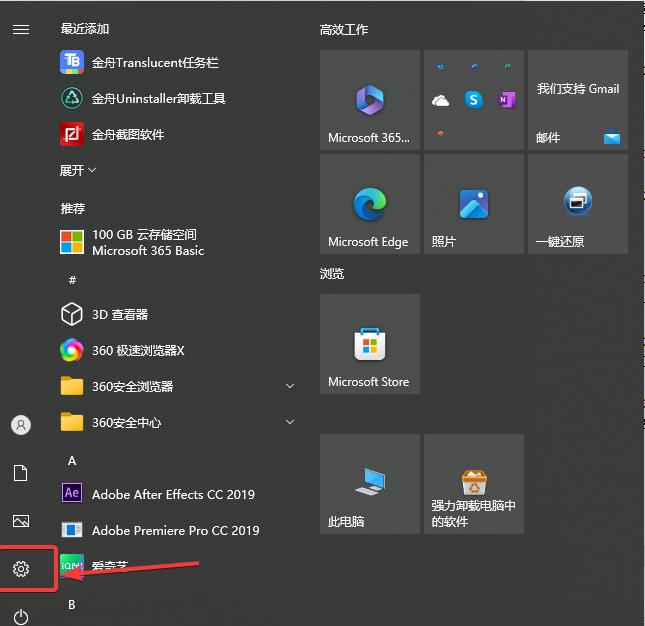Click the Adobe After Effects CC 2019 label
The width and height of the screenshot is (645, 626).
(174, 494)
